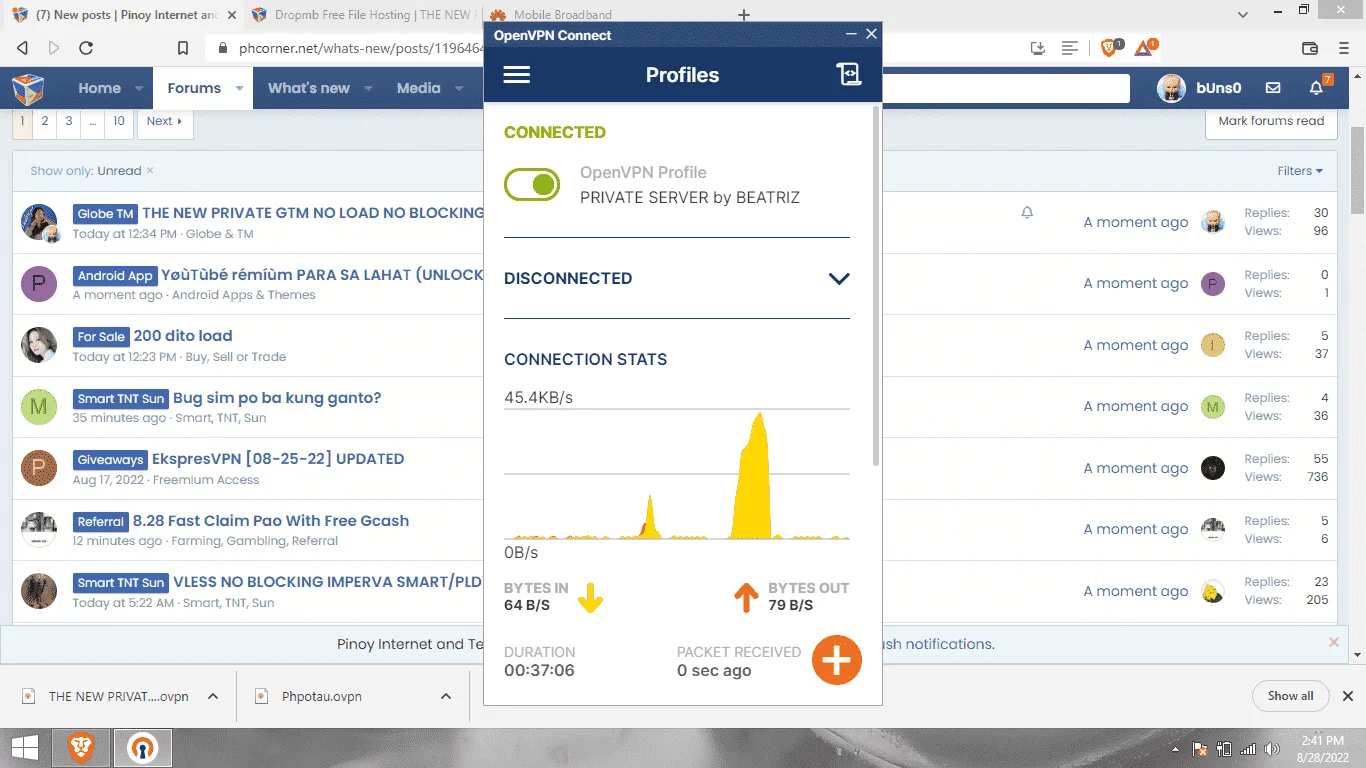Screen dimensions: 1366x768
Task: Click the DURATION 00:37:06 value
Action: (x=539, y=671)
